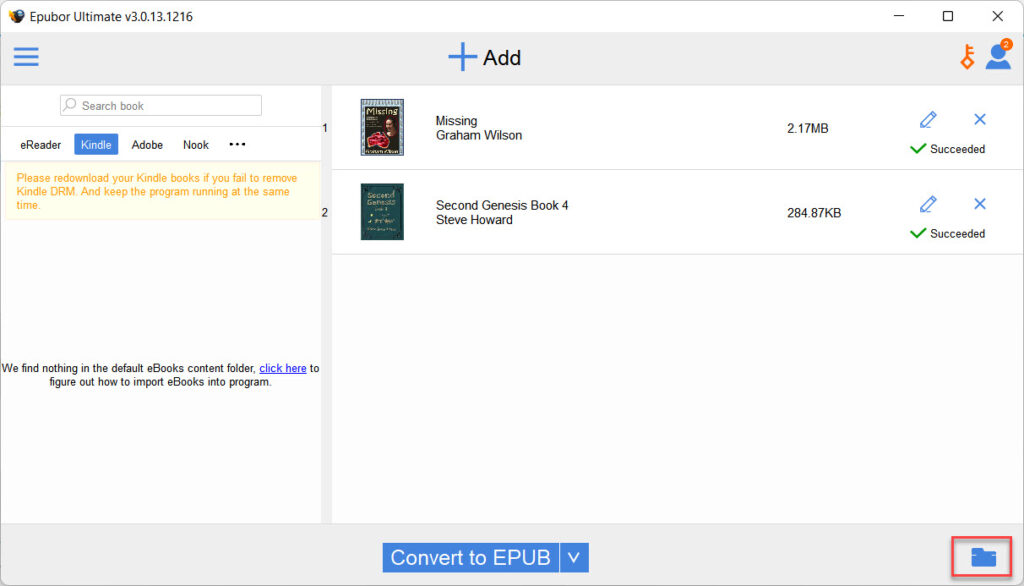Screen dimensions: 1024x586
Task: Switch to the Adobe tab
Action: click(x=147, y=145)
